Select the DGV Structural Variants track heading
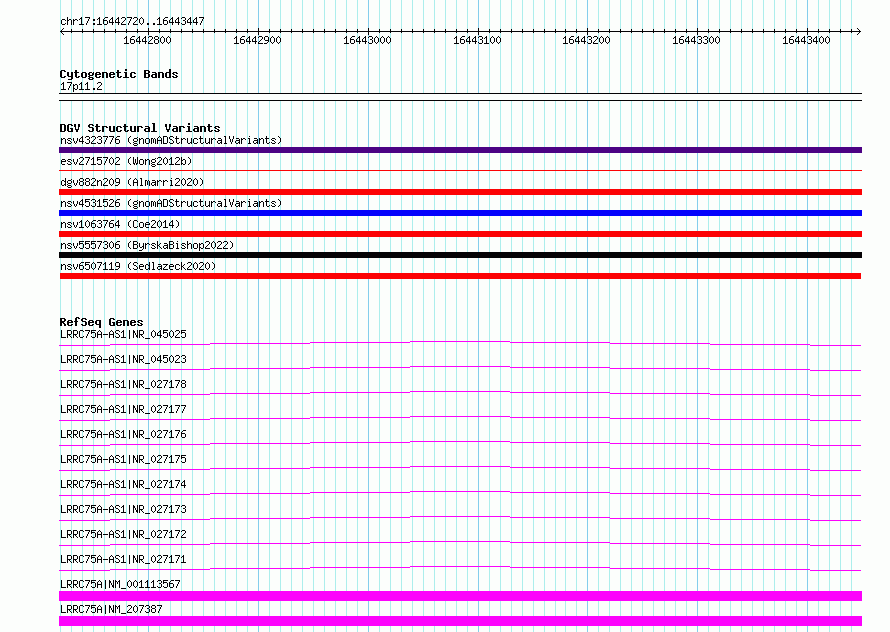 coord(140,128)
